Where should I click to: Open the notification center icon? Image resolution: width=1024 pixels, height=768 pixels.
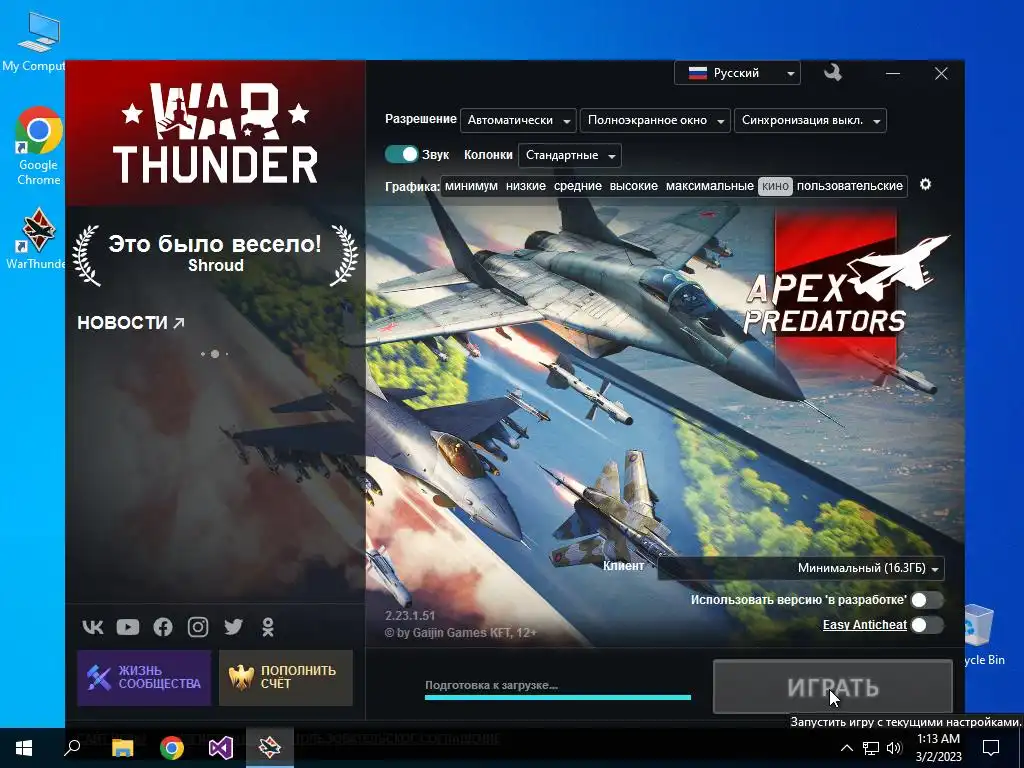click(991, 748)
